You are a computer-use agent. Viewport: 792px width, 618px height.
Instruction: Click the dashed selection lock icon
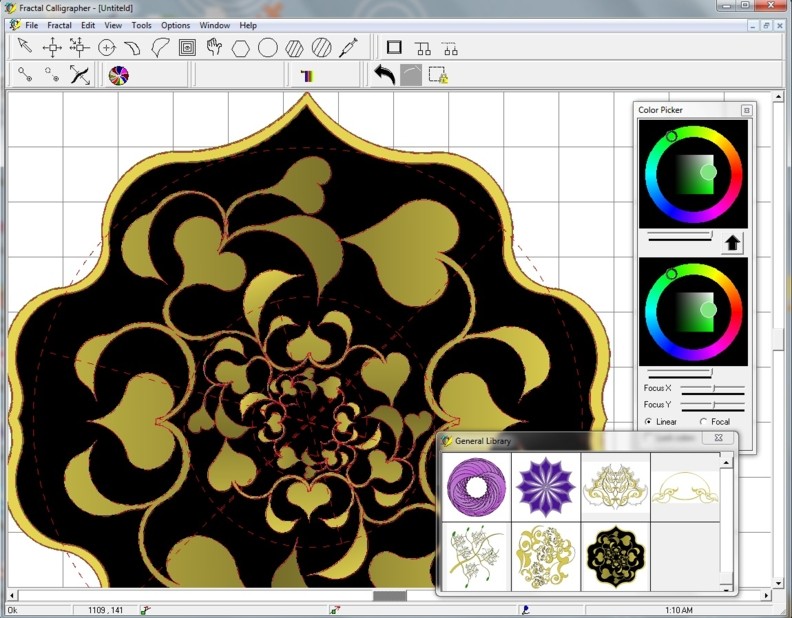[x=438, y=75]
